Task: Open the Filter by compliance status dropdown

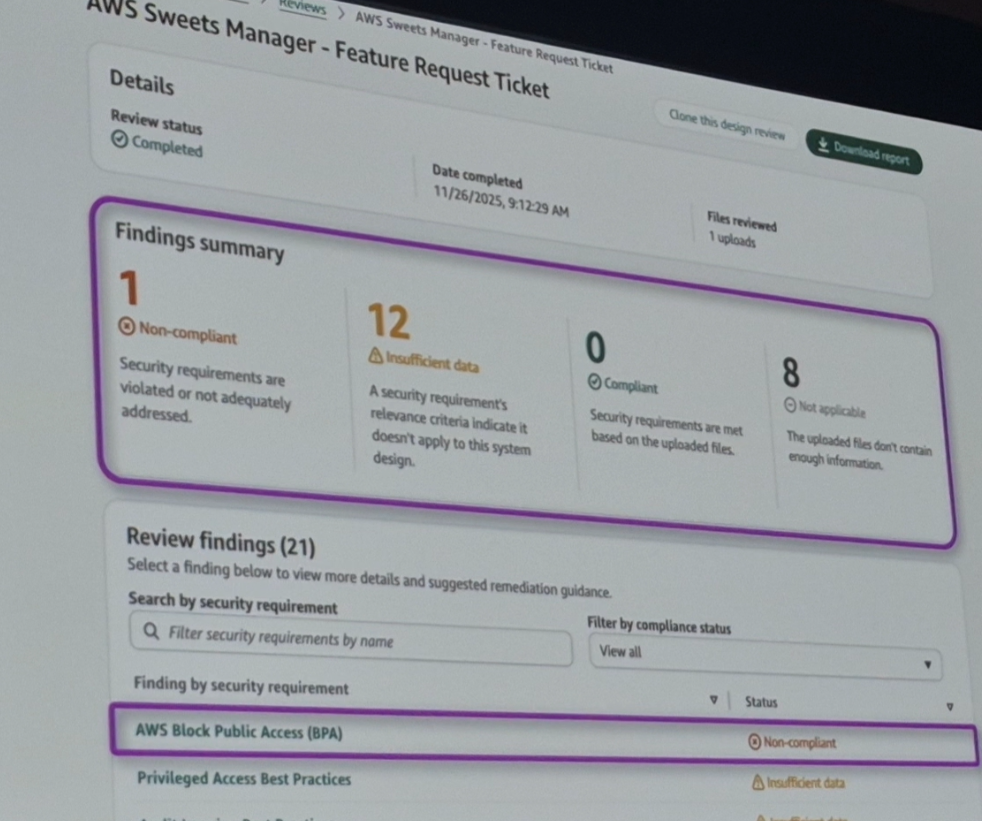Action: point(764,657)
